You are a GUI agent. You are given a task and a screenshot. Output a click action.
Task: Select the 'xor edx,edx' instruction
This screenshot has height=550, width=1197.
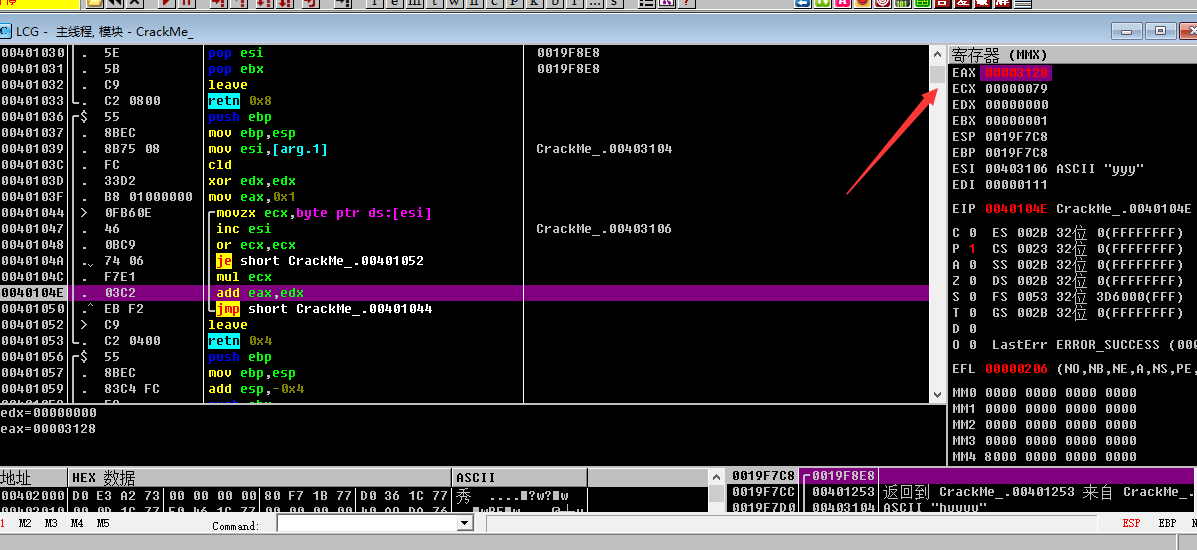pos(252,180)
